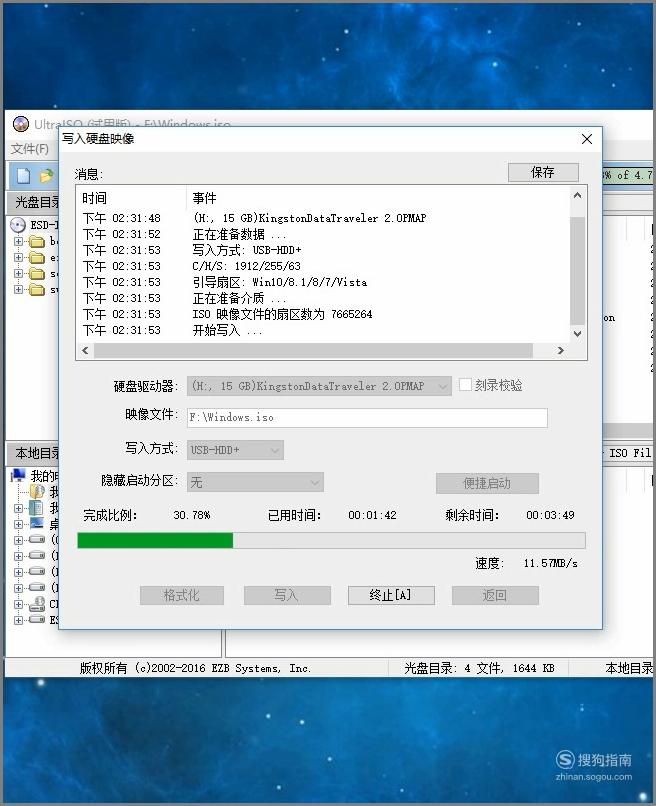Click the message log vertical scrollbar thumb
Screen dimensions: 656x806
577,270
